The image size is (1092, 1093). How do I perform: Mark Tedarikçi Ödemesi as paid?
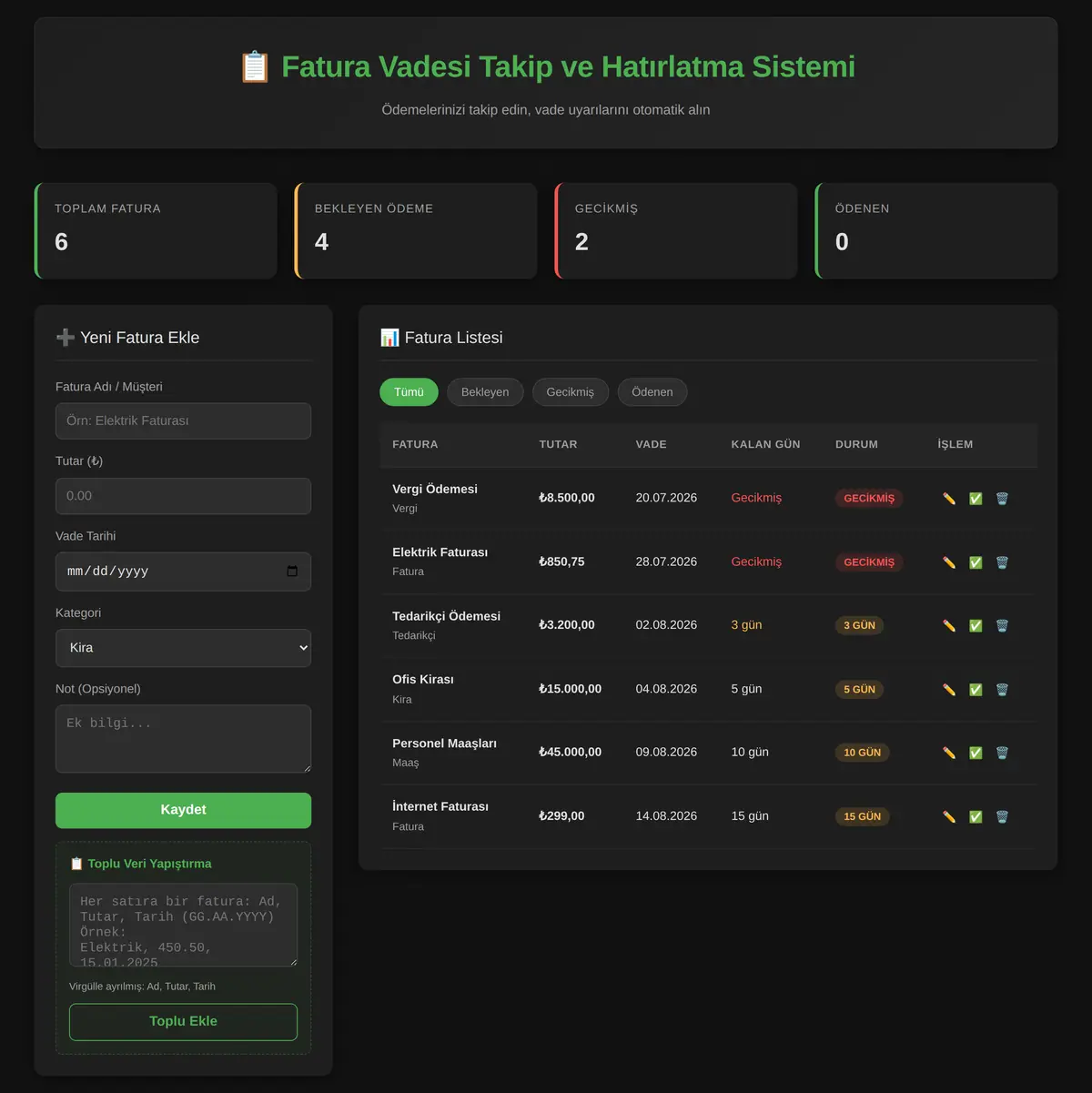(976, 626)
